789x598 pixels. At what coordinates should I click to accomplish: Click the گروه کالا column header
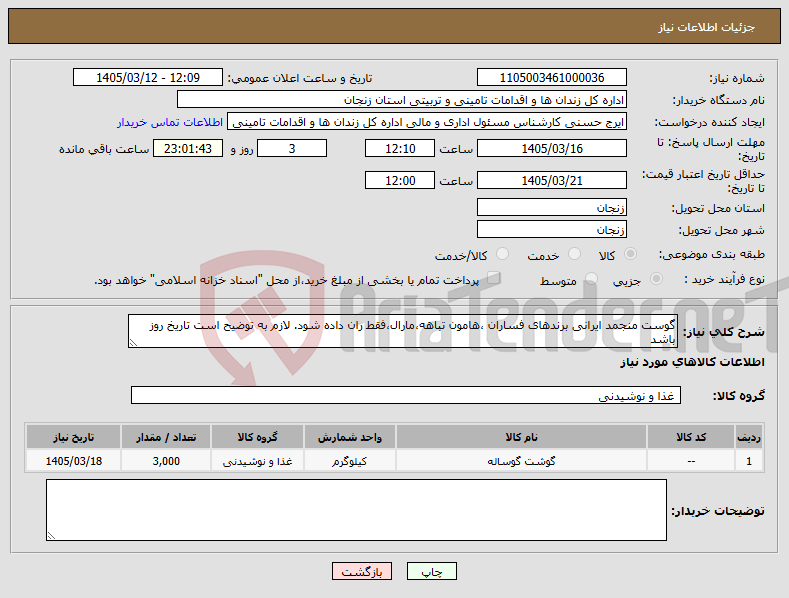click(257, 437)
